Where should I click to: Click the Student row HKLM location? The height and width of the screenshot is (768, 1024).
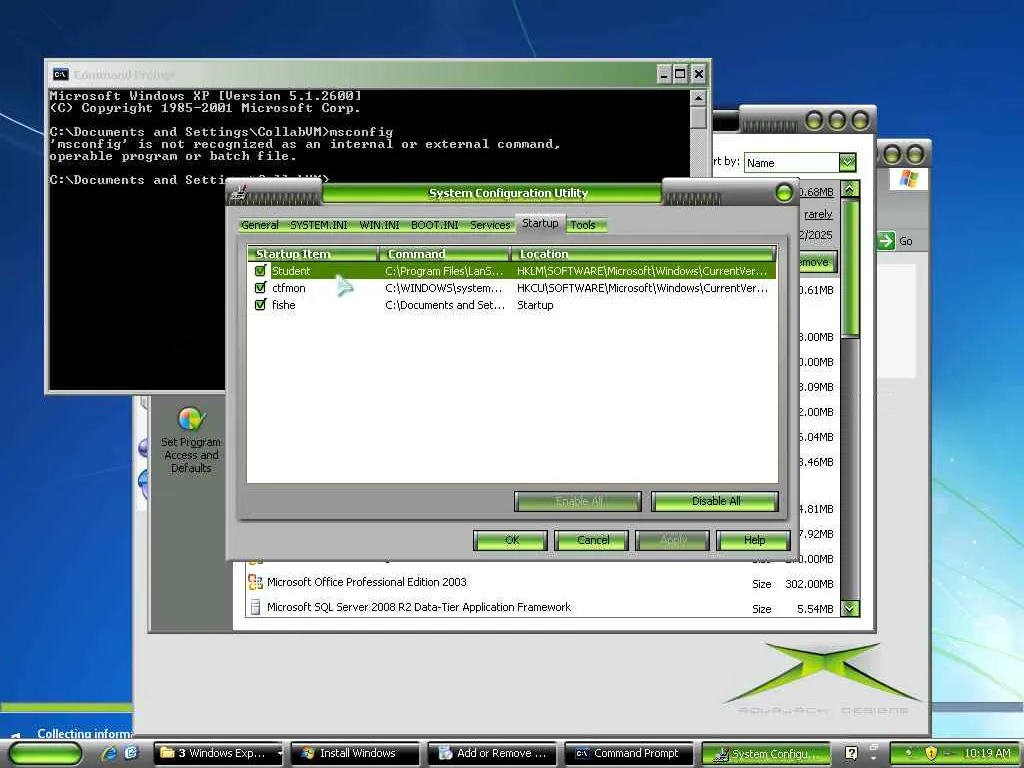[x=642, y=270]
